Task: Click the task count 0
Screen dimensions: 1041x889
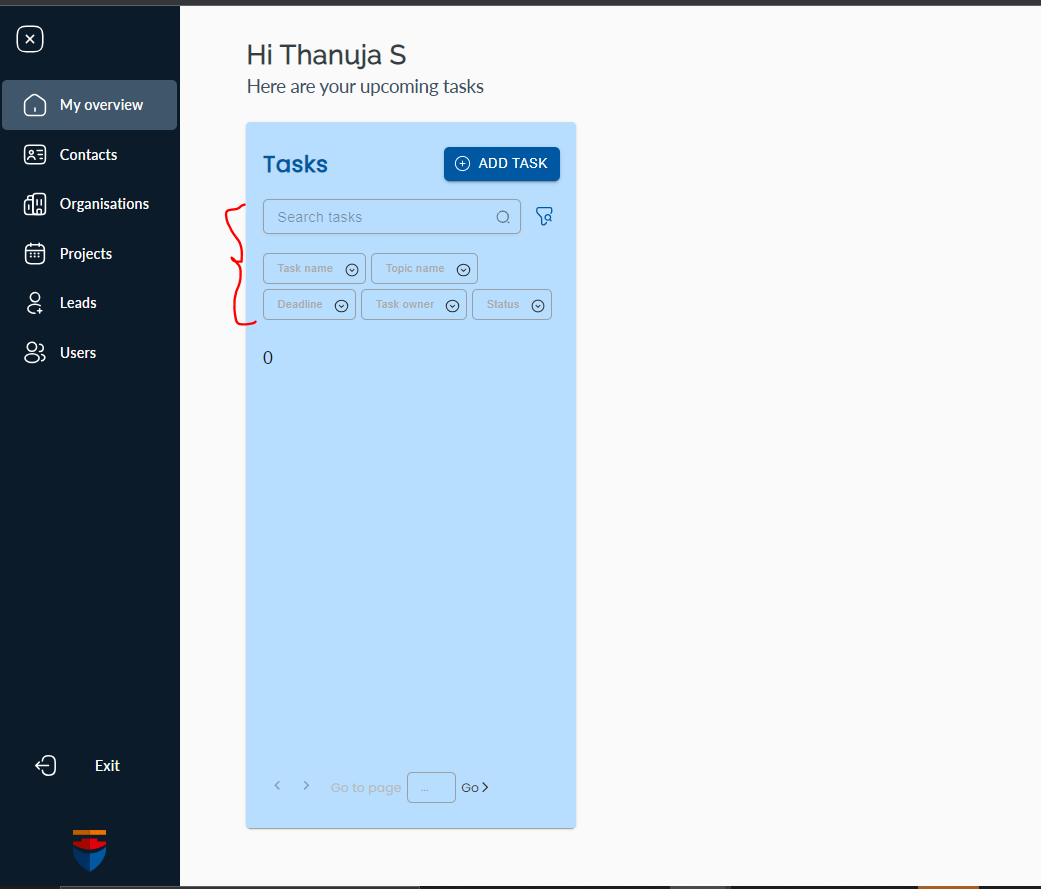Action: click(268, 358)
